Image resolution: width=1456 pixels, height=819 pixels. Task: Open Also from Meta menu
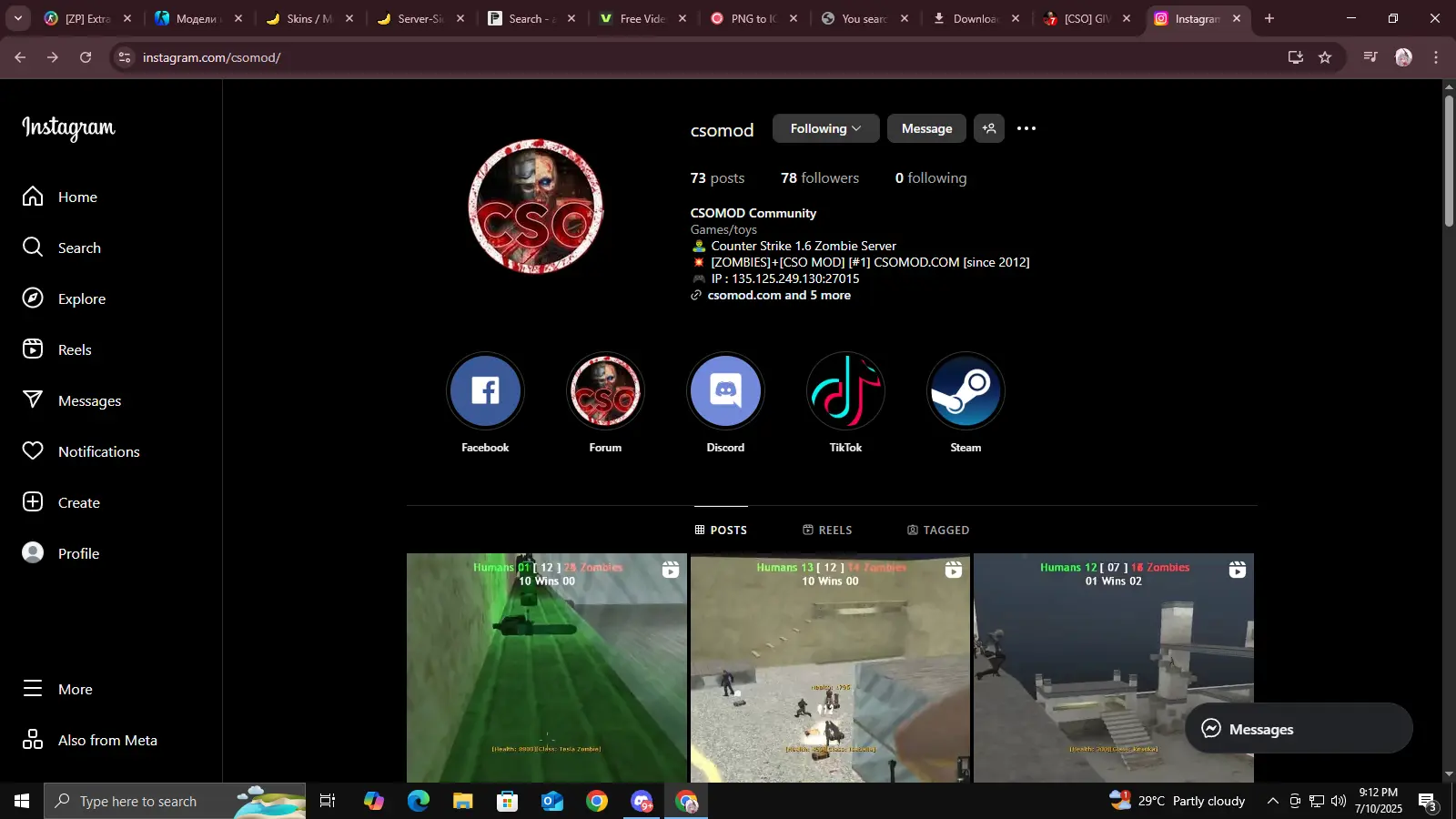(x=90, y=740)
